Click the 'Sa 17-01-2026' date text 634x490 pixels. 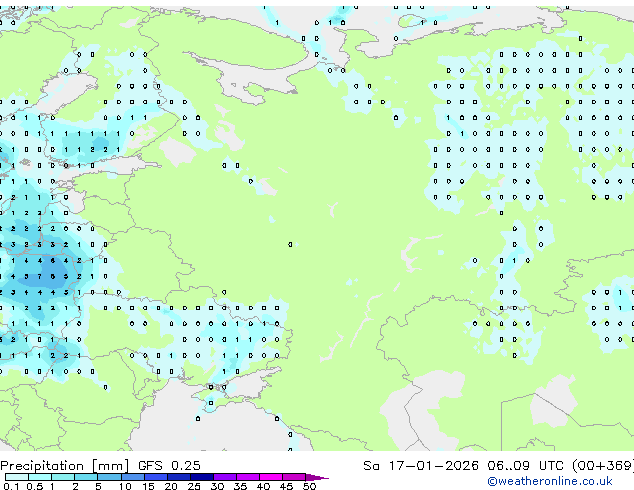coord(421,466)
